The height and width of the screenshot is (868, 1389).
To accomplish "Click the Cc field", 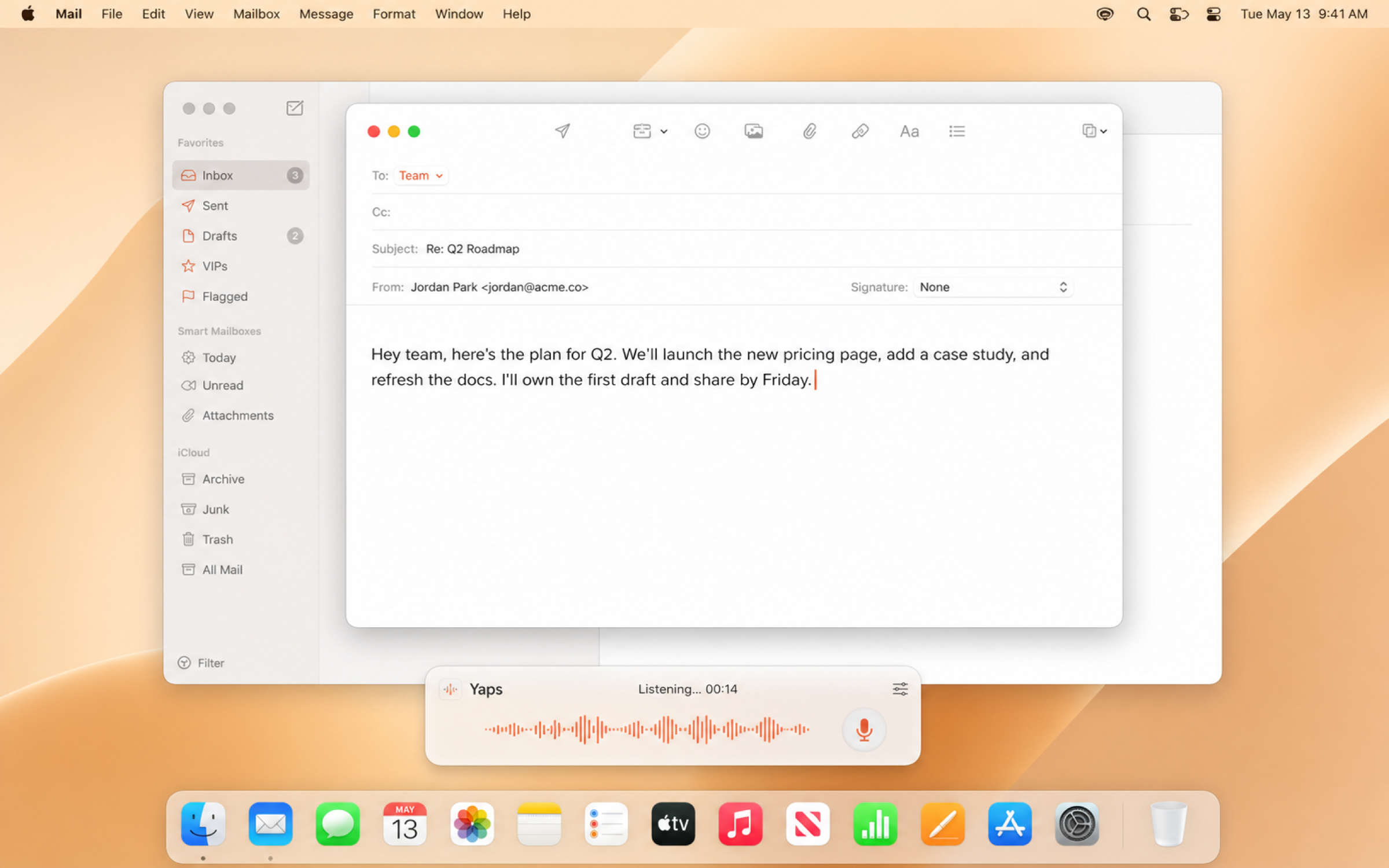I will pyautogui.click(x=747, y=212).
